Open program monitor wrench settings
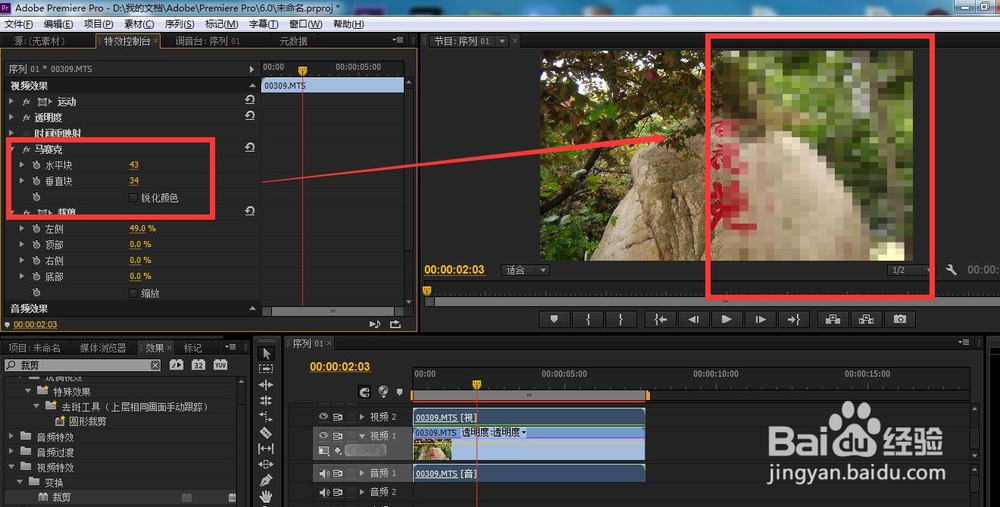 [951, 270]
